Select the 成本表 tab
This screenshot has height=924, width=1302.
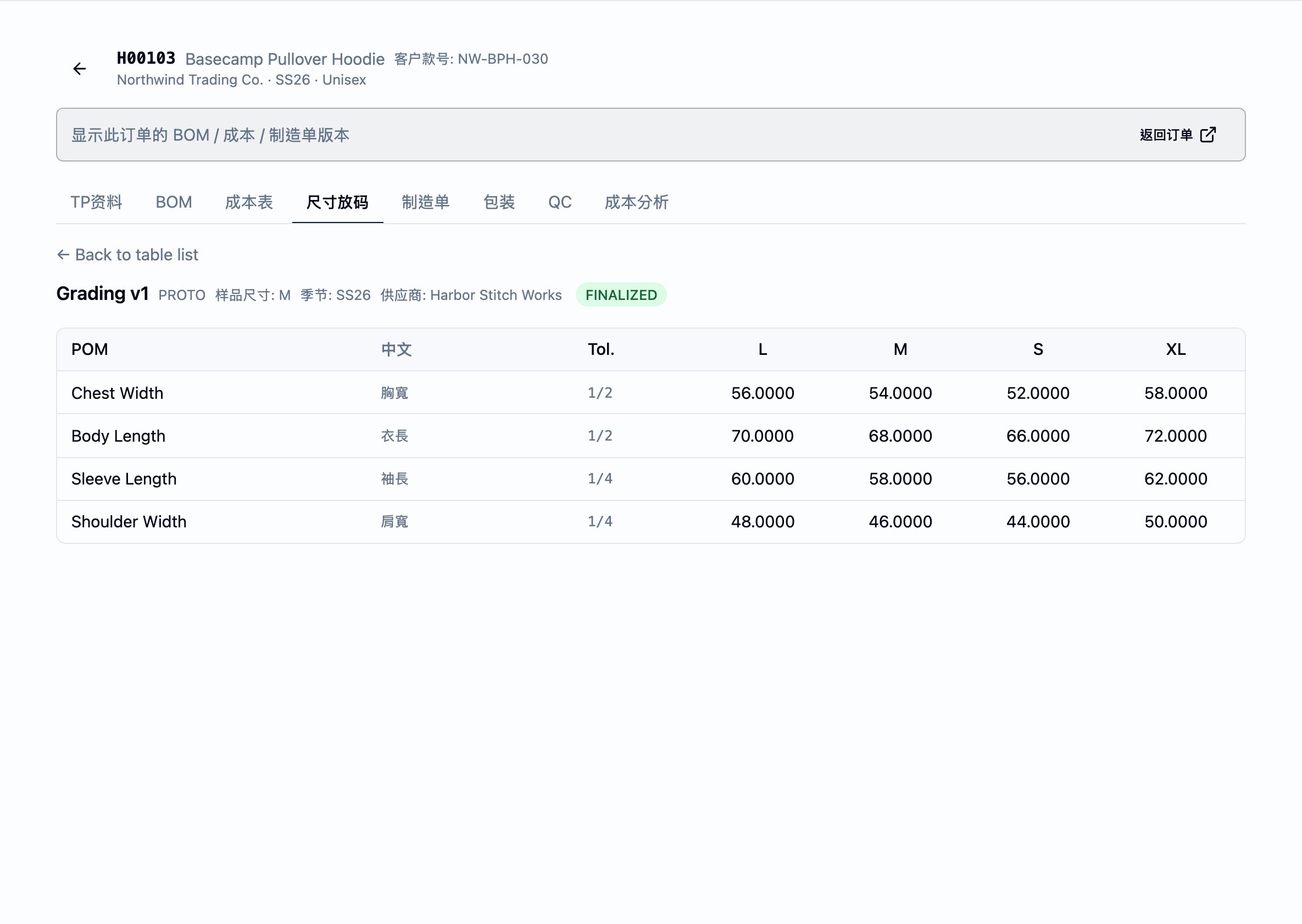click(x=249, y=202)
